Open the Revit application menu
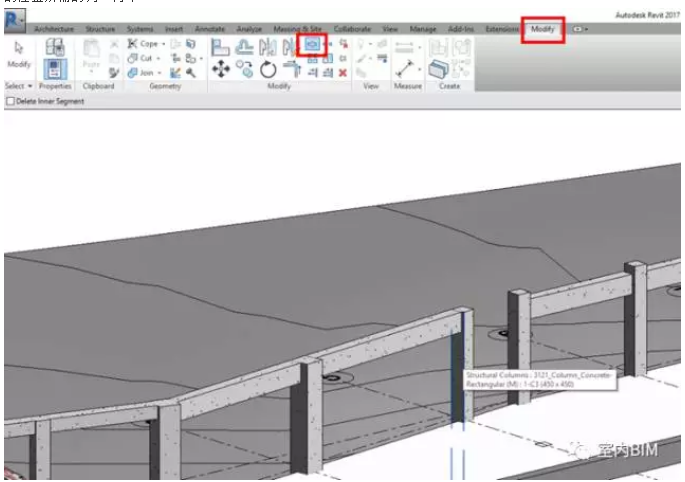This screenshot has height=482, width=685. [14, 20]
